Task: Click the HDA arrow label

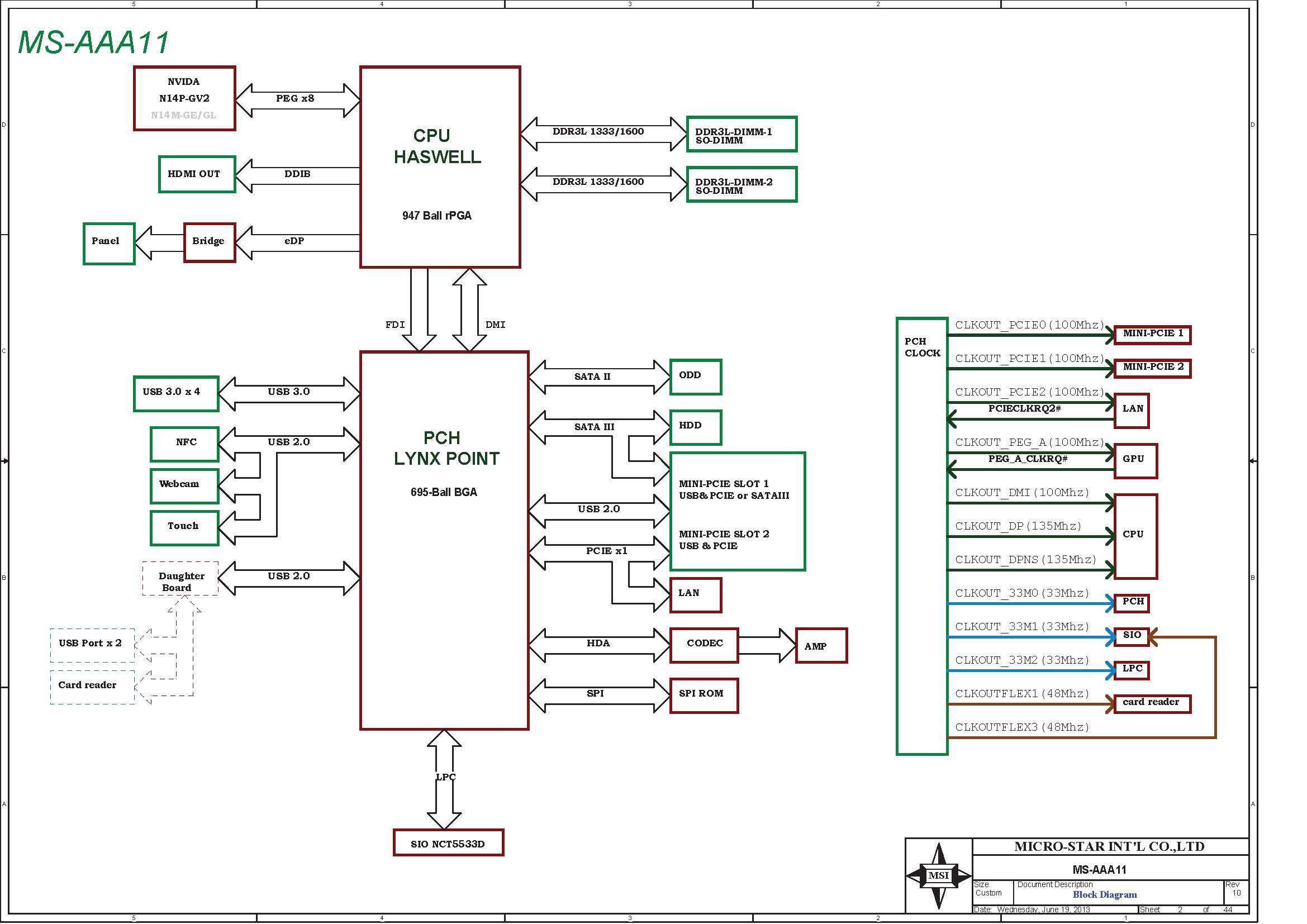Action: (598, 643)
